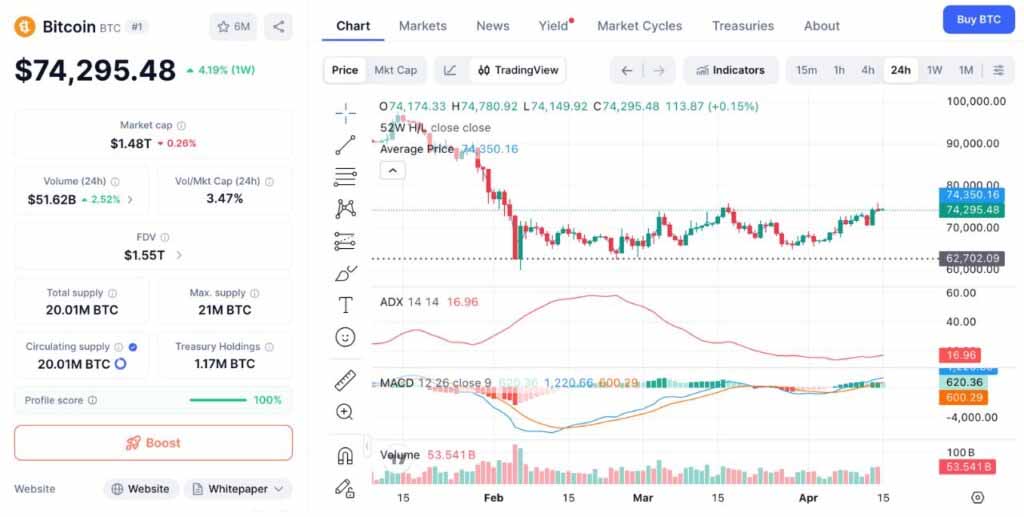Click the Profile score progress bar
The height and width of the screenshot is (517, 1024).
tap(218, 400)
